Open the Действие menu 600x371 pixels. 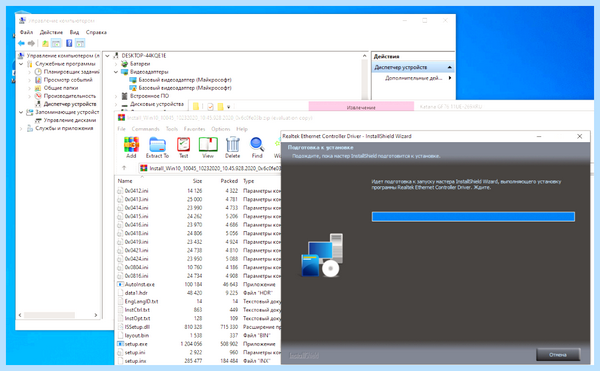tap(51, 32)
